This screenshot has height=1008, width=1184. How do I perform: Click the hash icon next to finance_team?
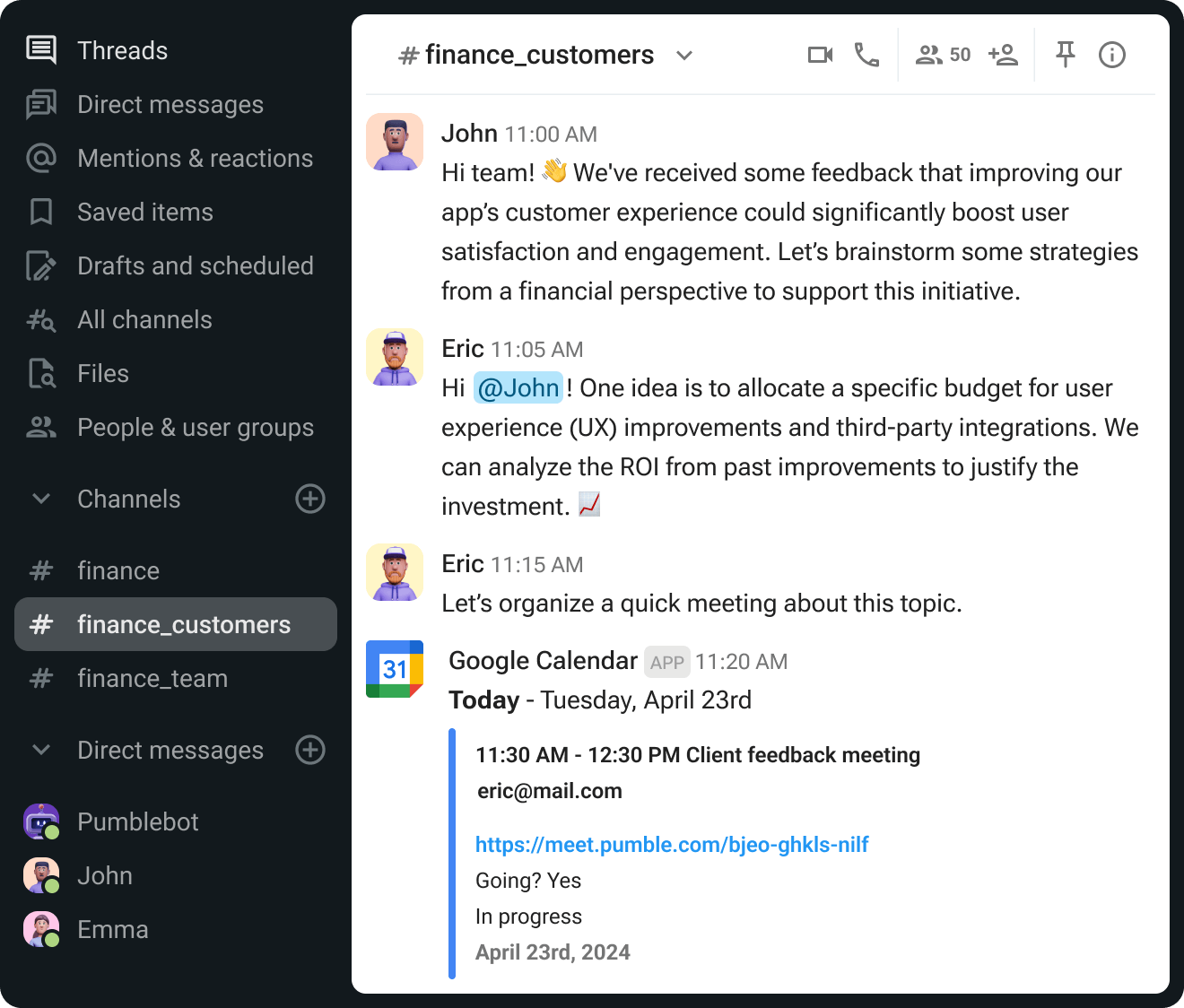pos(41,678)
